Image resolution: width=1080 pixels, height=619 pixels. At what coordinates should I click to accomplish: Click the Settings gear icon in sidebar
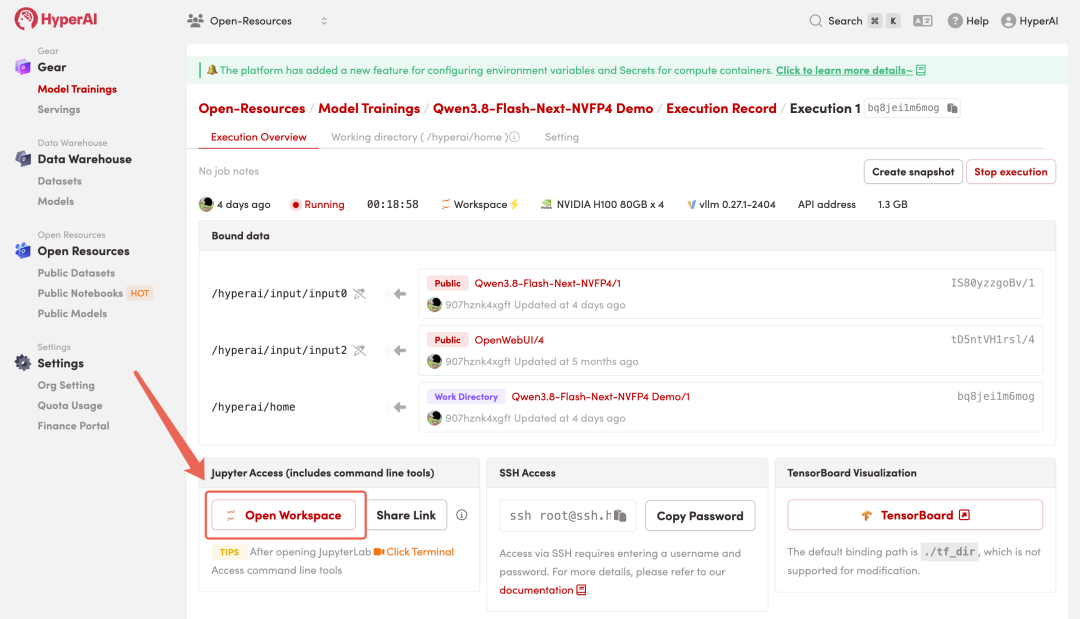tap(23, 363)
